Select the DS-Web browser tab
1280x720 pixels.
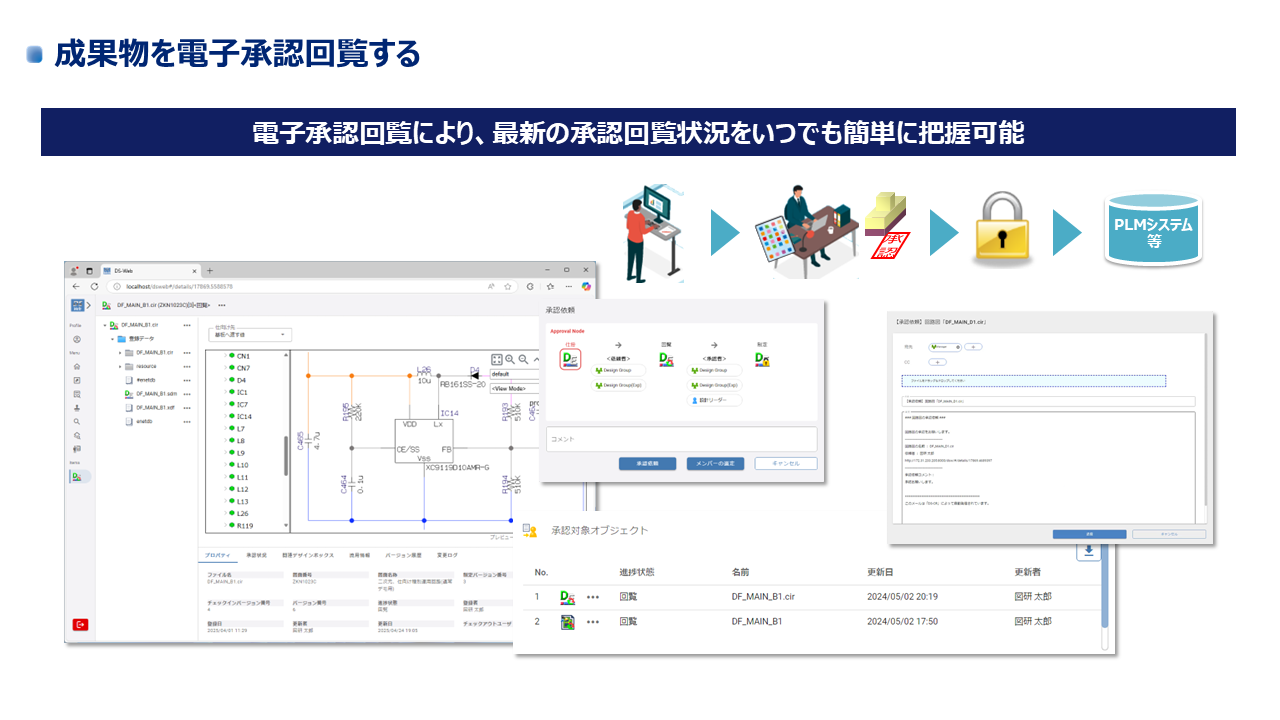click(x=149, y=271)
